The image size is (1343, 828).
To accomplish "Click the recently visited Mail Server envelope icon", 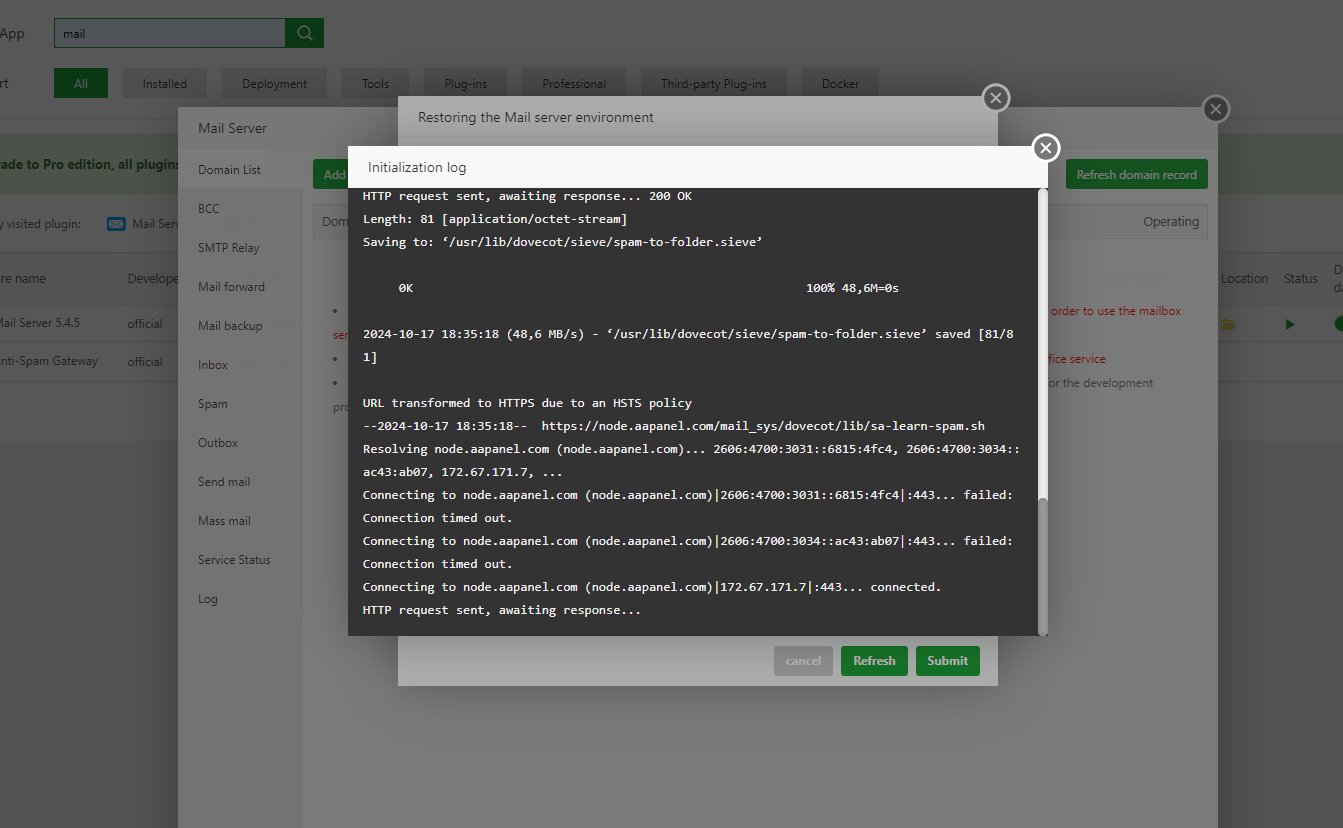I will [116, 224].
